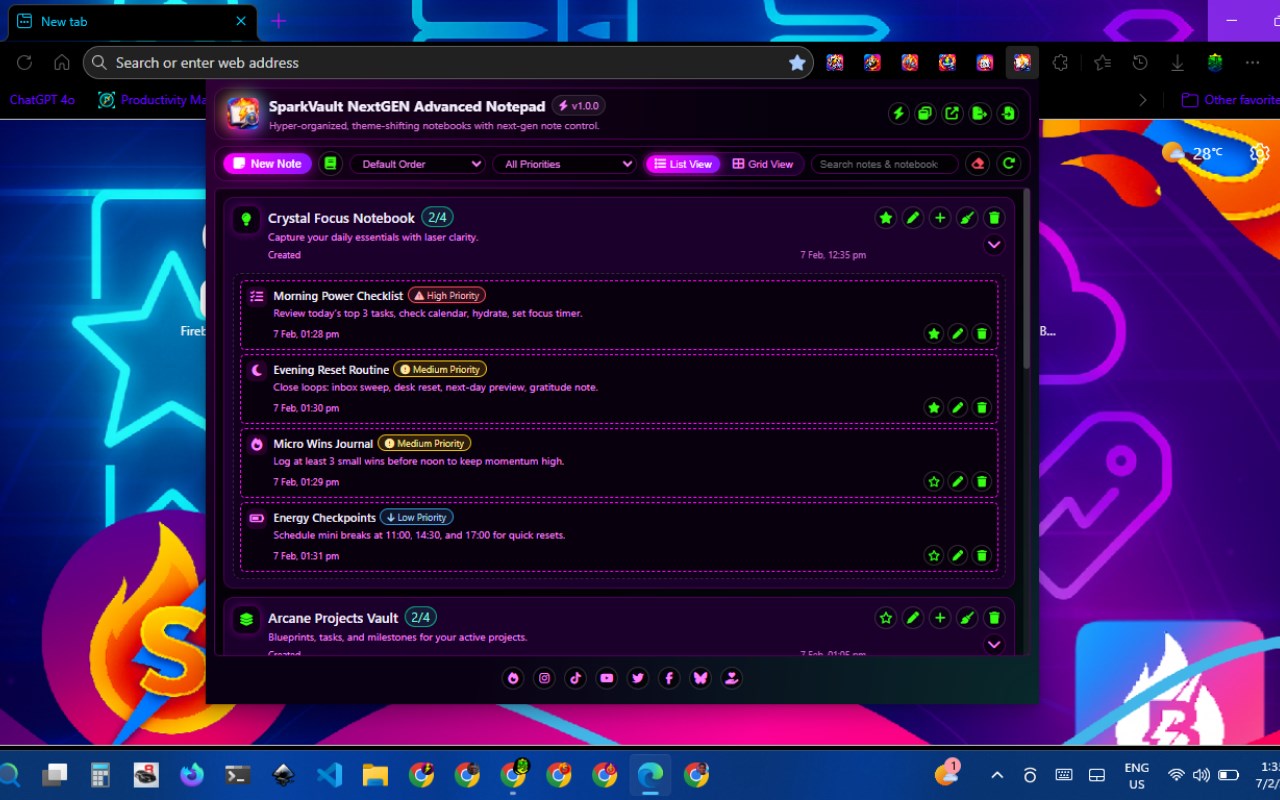Delete the Crystal Focus Notebook
Screen dimensions: 1280x800
[994, 218]
